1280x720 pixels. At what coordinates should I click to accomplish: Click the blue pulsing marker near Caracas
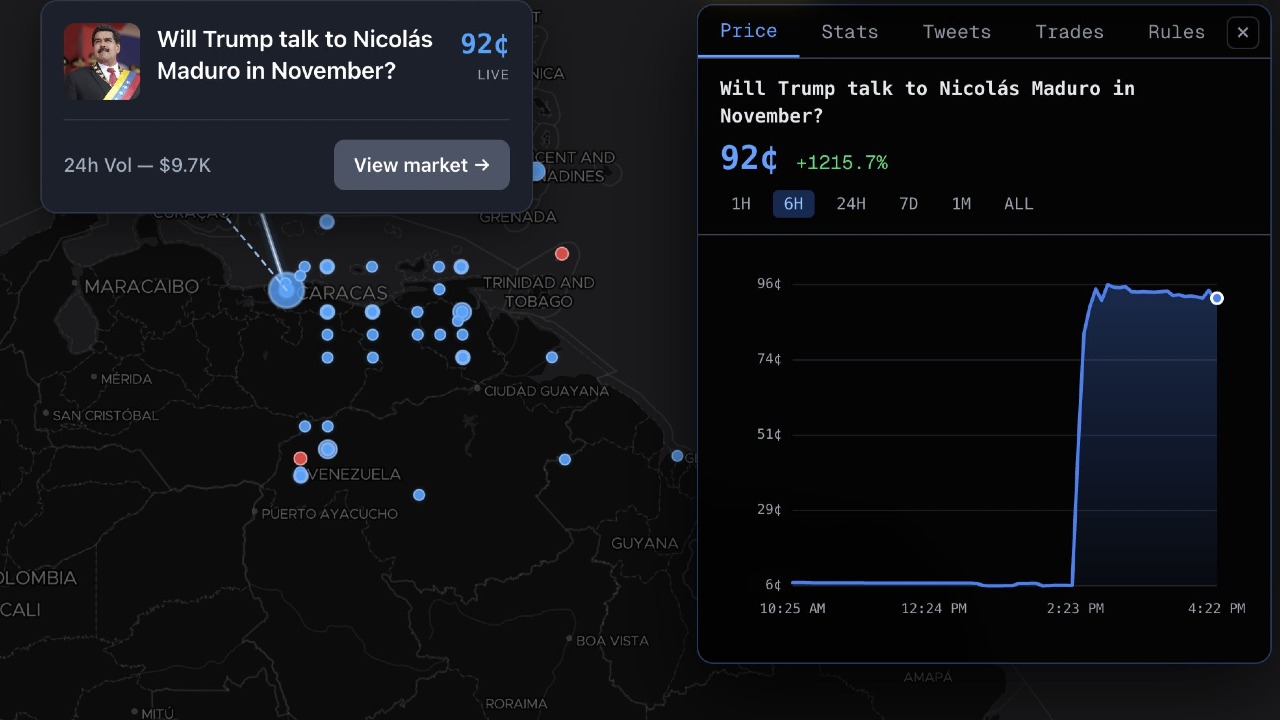pos(285,290)
